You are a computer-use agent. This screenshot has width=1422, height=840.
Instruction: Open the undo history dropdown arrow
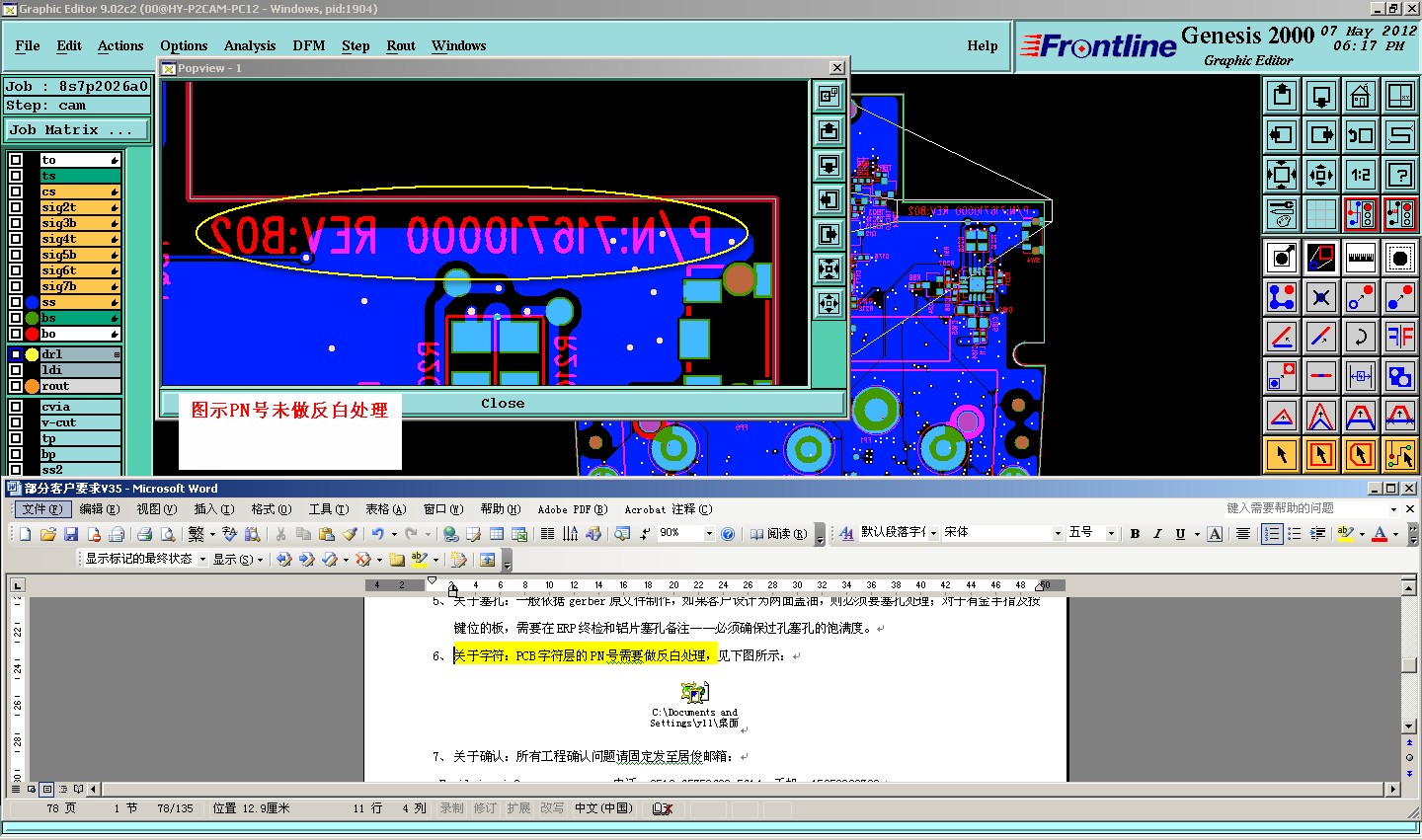coord(394,534)
